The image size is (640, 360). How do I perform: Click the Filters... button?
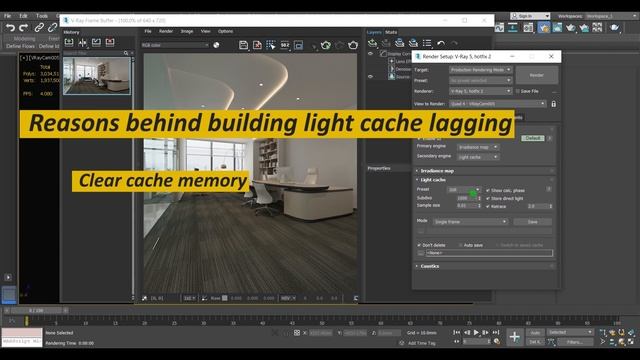[x=574, y=342]
